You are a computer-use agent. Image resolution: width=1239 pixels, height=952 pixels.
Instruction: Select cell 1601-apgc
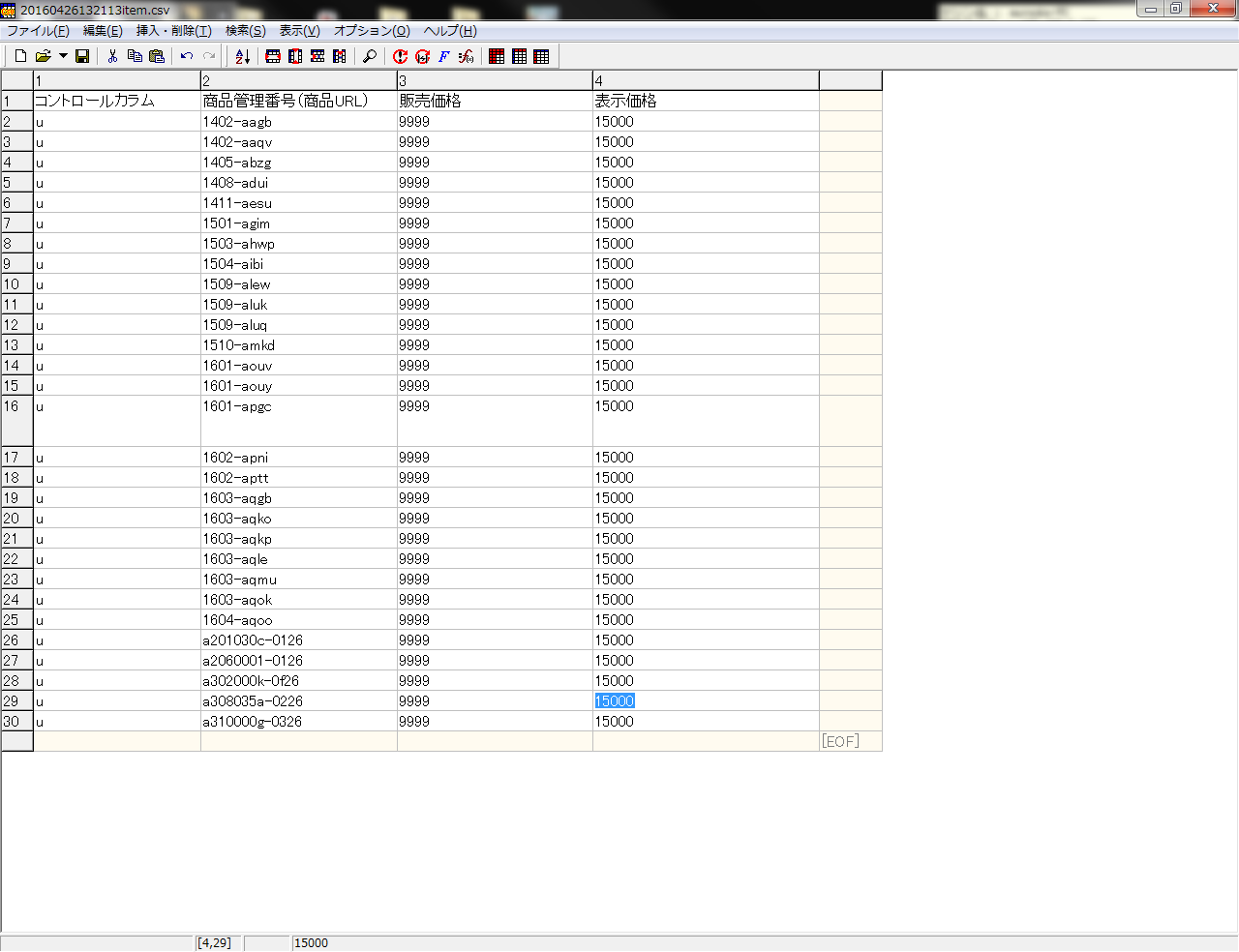click(x=299, y=421)
